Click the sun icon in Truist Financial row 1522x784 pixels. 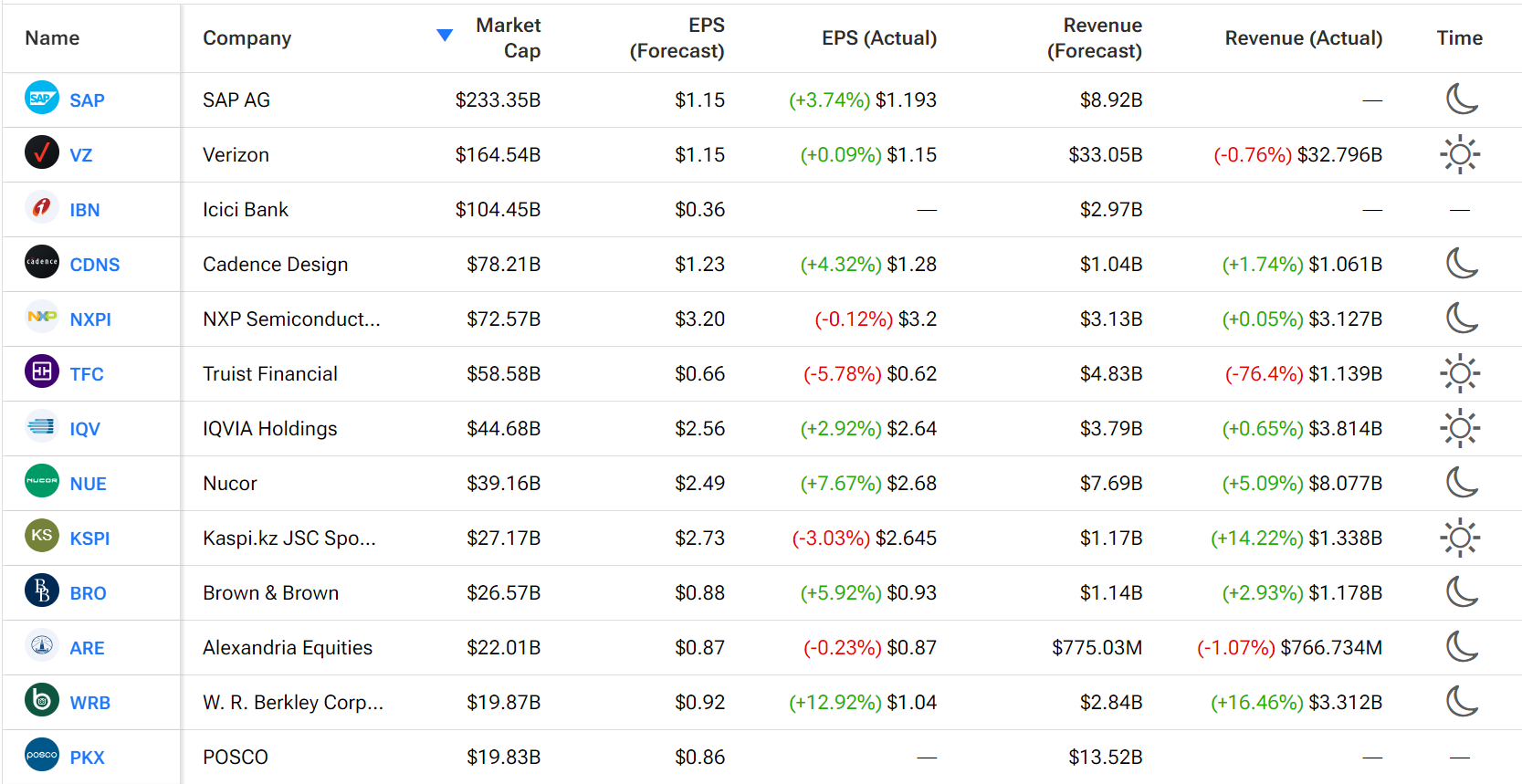[1460, 373]
